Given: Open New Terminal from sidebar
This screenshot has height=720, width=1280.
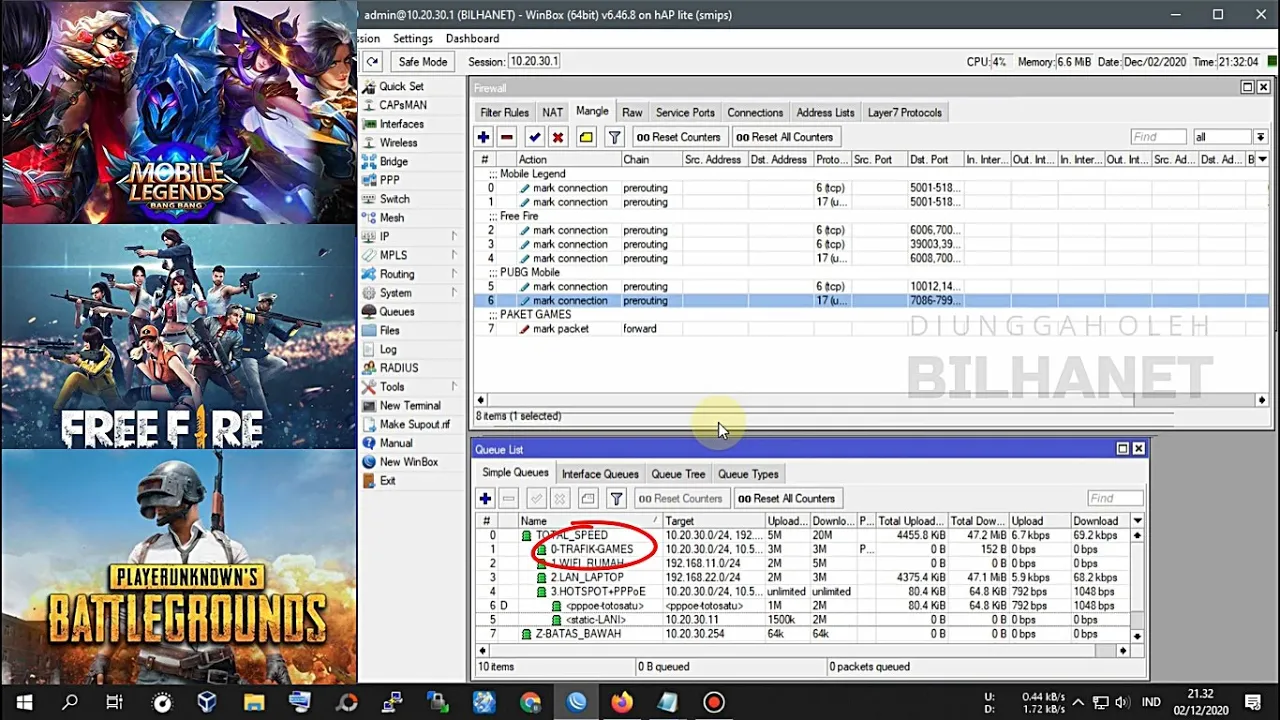Looking at the screenshot, I should (x=409, y=405).
